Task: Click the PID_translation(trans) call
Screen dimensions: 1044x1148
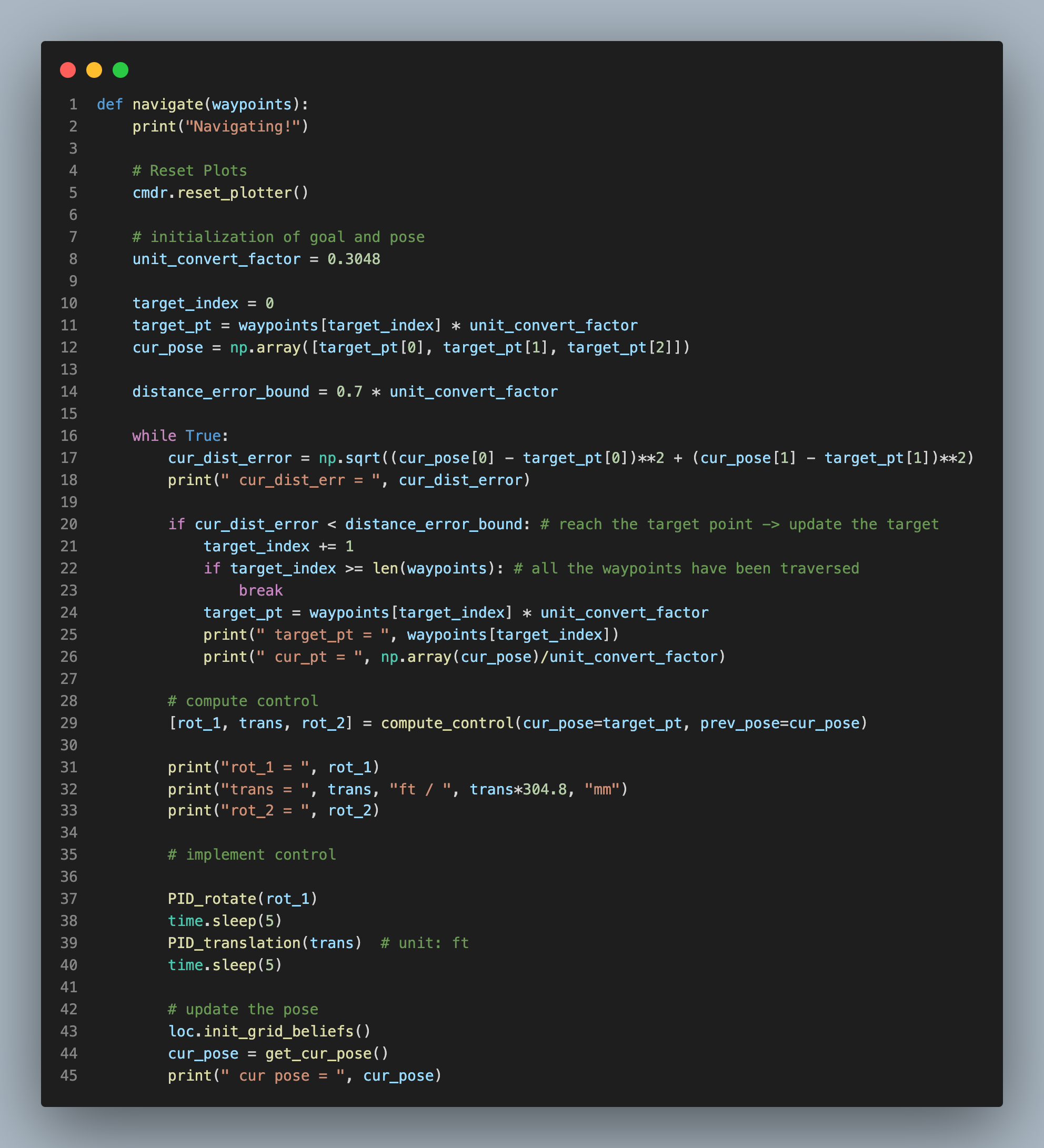Action: pos(265,943)
